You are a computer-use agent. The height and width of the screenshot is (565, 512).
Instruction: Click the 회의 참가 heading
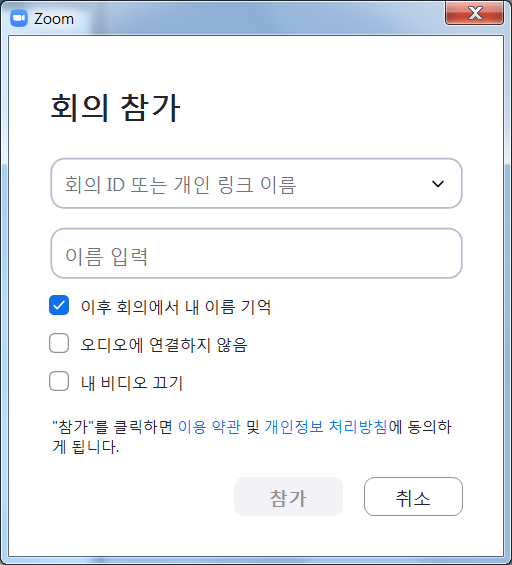click(115, 107)
